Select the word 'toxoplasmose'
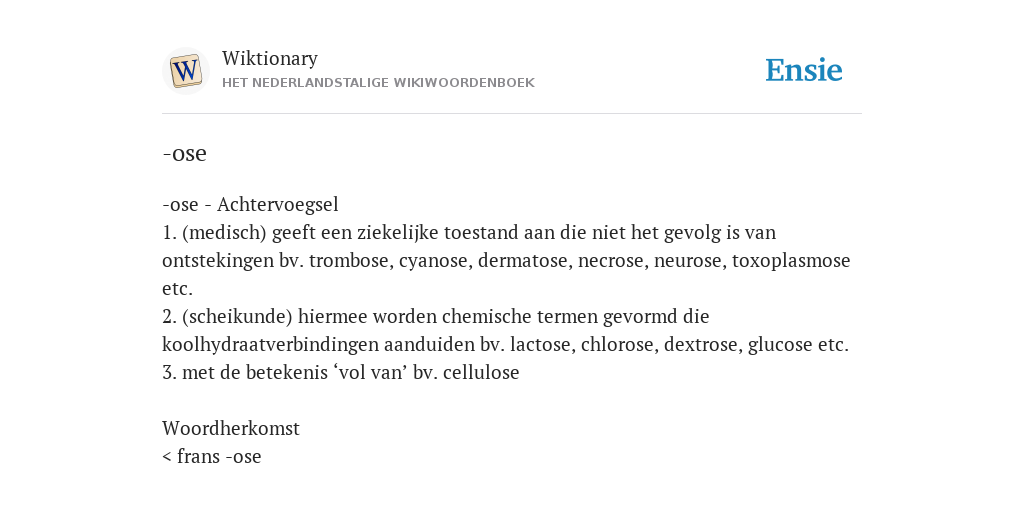 pyautogui.click(x=791, y=261)
